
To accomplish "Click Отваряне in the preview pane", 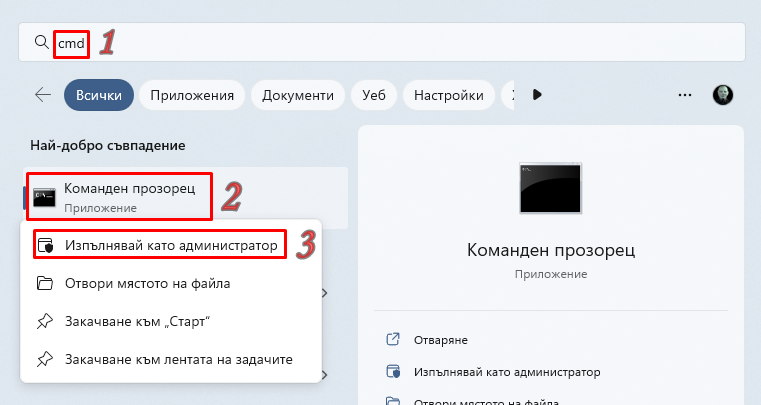I will pos(441,340).
